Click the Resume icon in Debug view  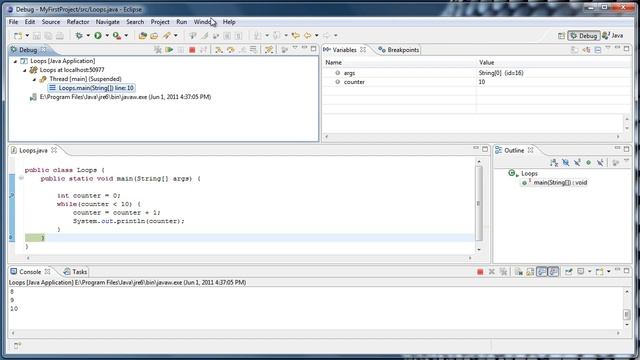(169, 50)
